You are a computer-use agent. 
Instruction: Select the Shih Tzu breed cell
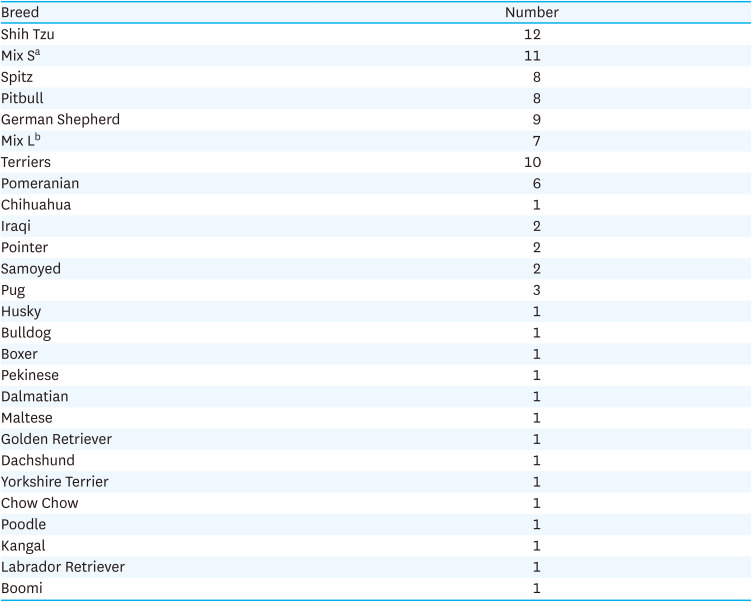click(x=27, y=34)
